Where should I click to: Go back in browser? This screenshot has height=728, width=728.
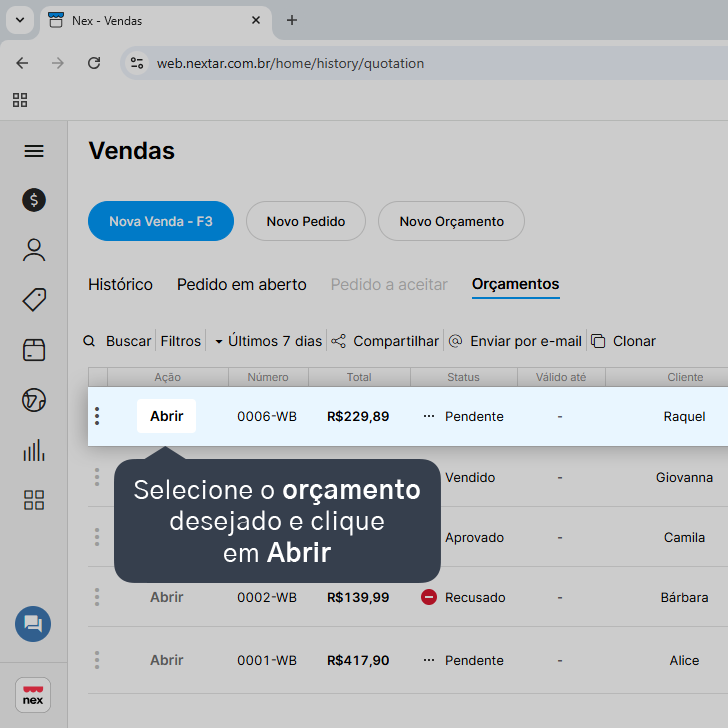pos(22,63)
